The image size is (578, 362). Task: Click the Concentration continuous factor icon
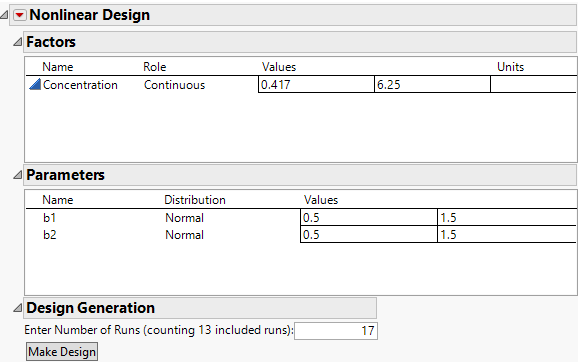[35, 85]
